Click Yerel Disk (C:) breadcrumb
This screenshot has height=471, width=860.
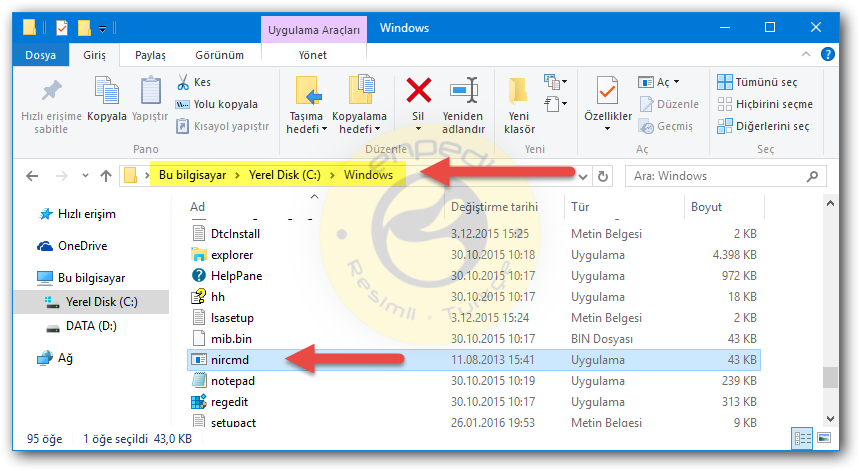[285, 175]
